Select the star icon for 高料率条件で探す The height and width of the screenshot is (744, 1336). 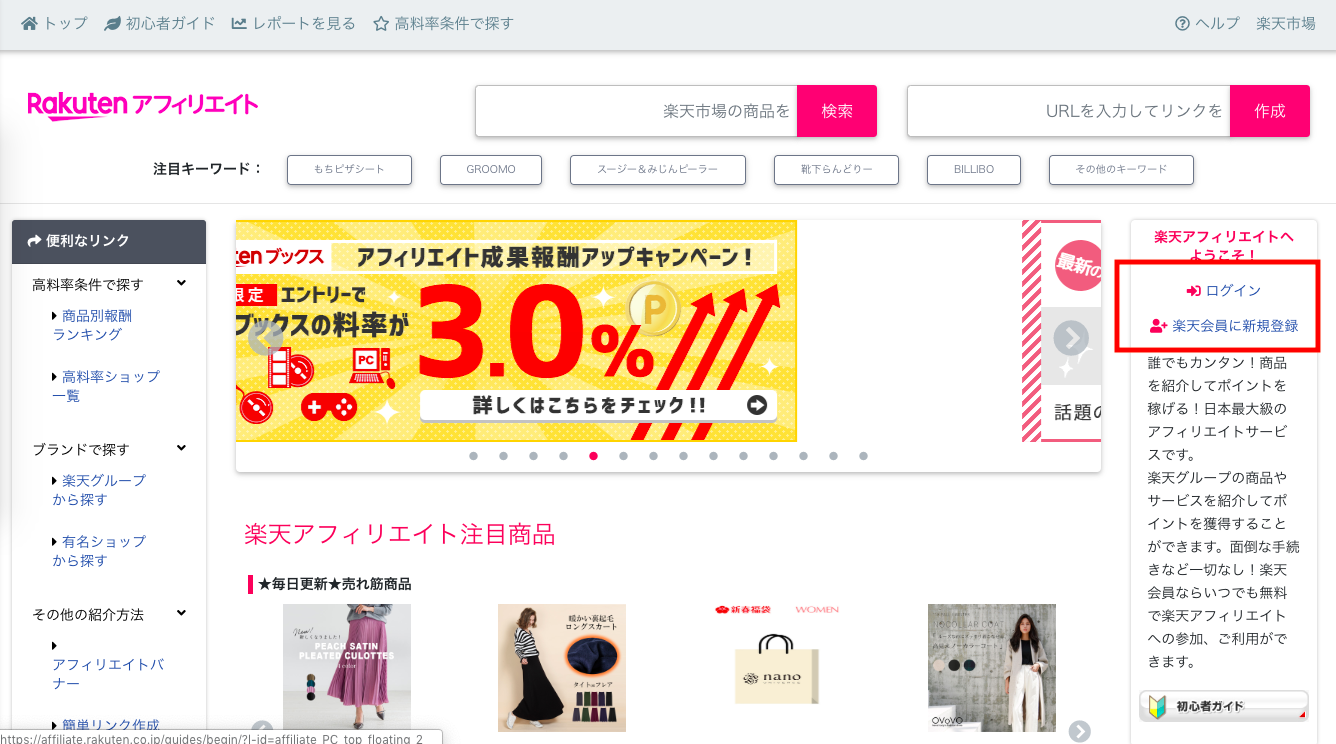[380, 23]
